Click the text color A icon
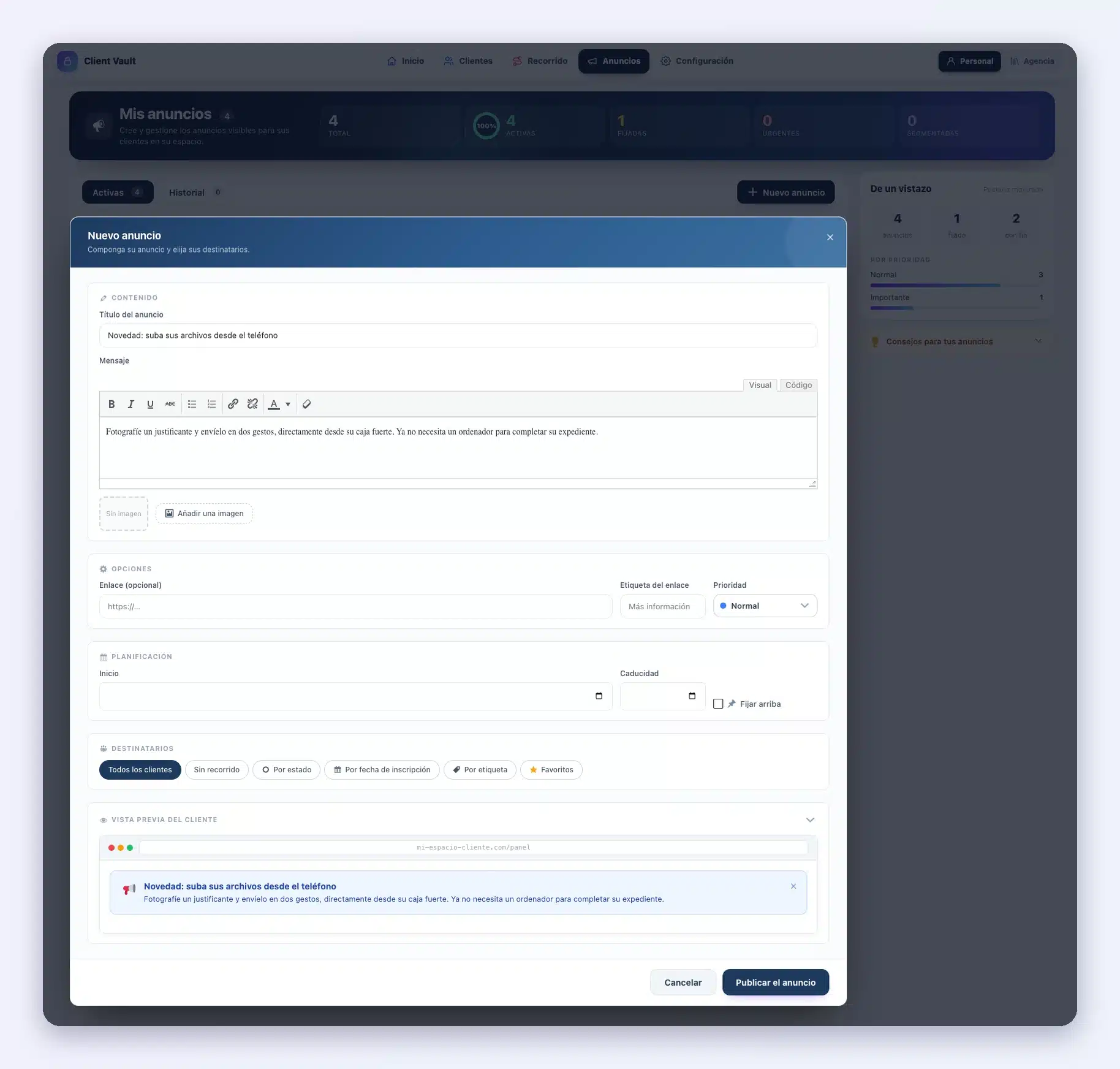The image size is (1120, 1069). tap(274, 404)
